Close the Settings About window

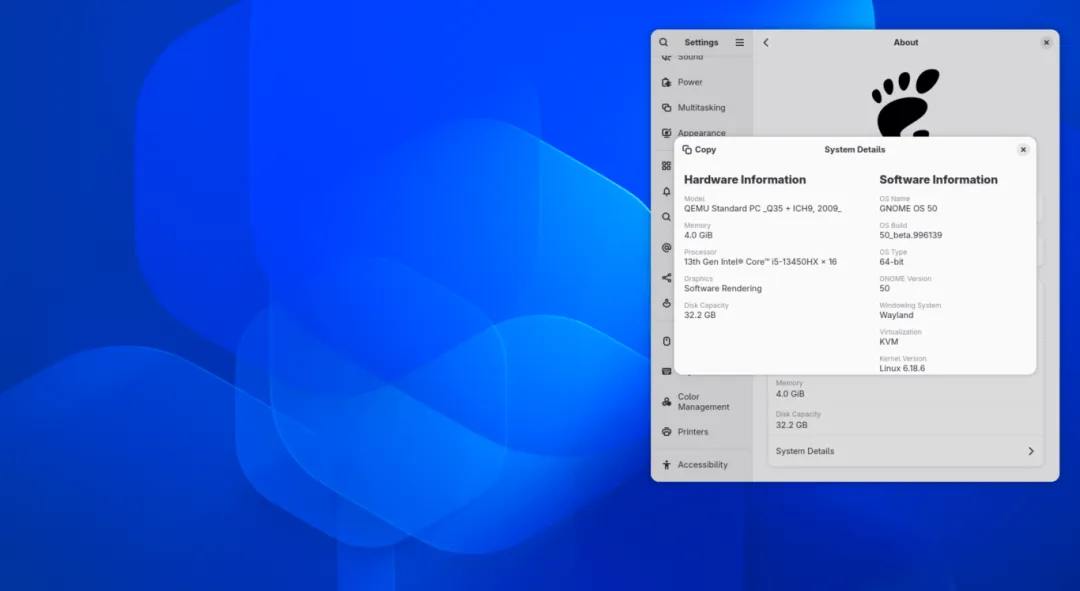[x=1046, y=43]
